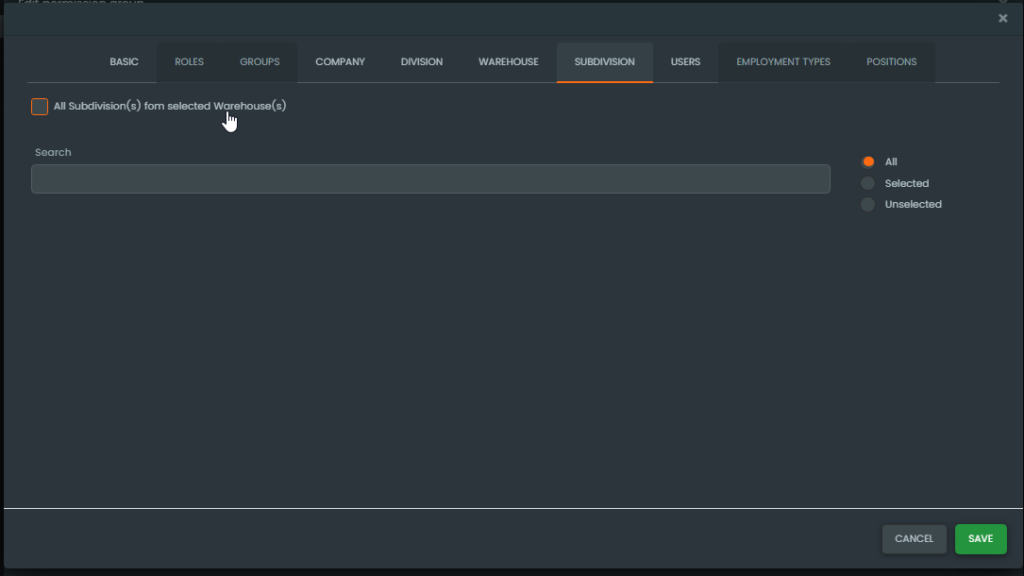
Task: View the EMPLOYMENT TYPES tab
Action: coord(783,62)
